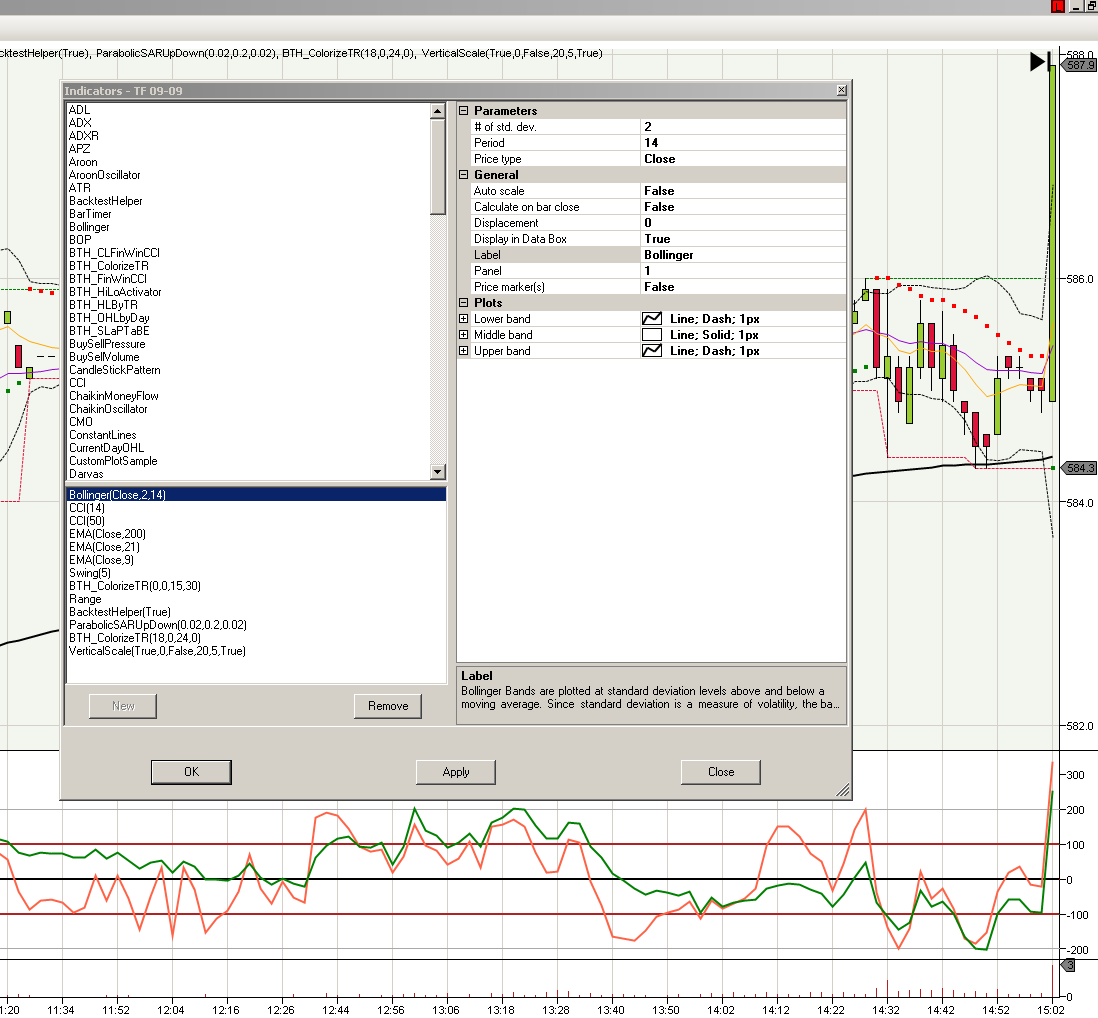
Task: Expand the Lower band plot settings
Action: pos(464,319)
